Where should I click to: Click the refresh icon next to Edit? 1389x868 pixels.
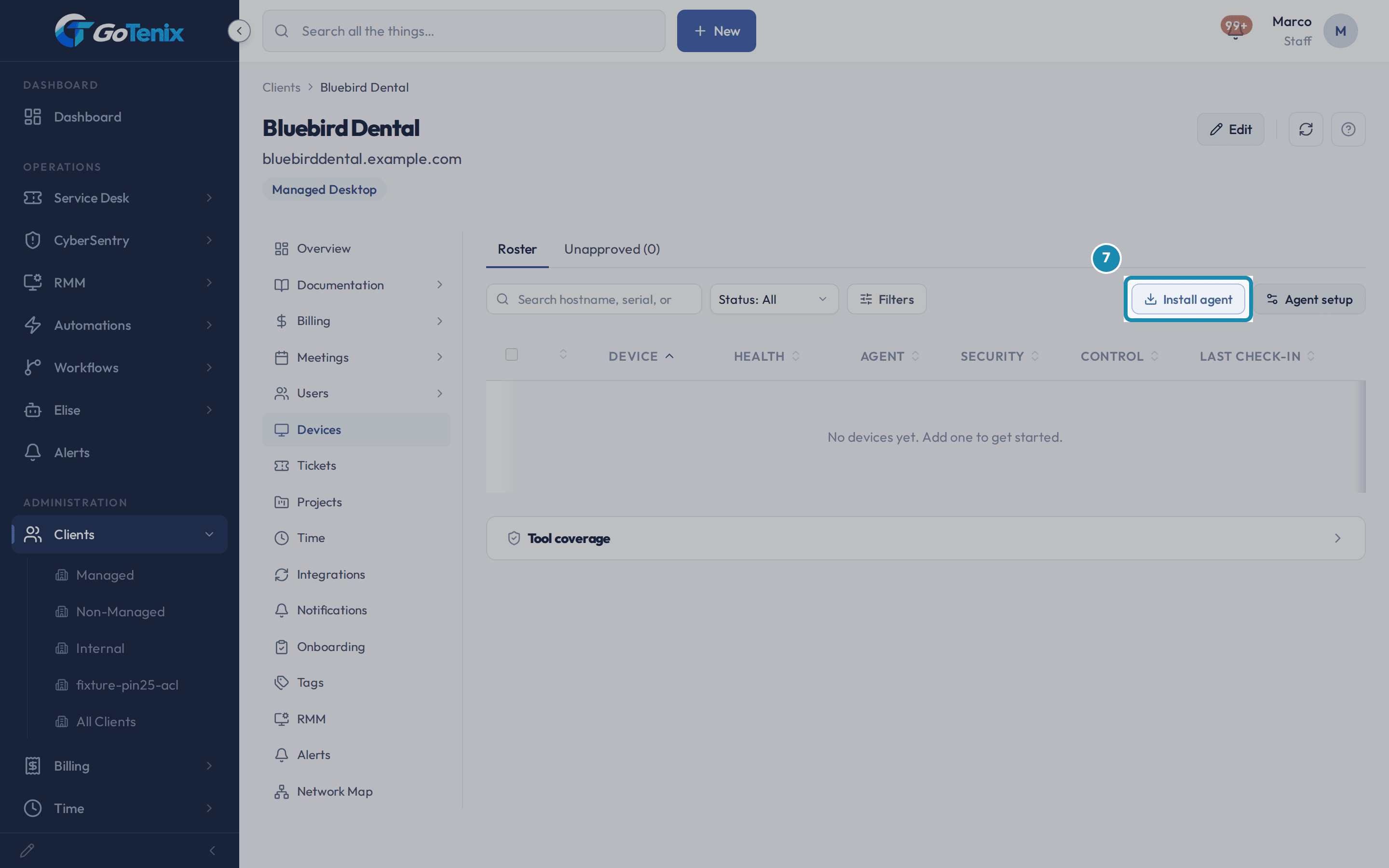coord(1305,129)
